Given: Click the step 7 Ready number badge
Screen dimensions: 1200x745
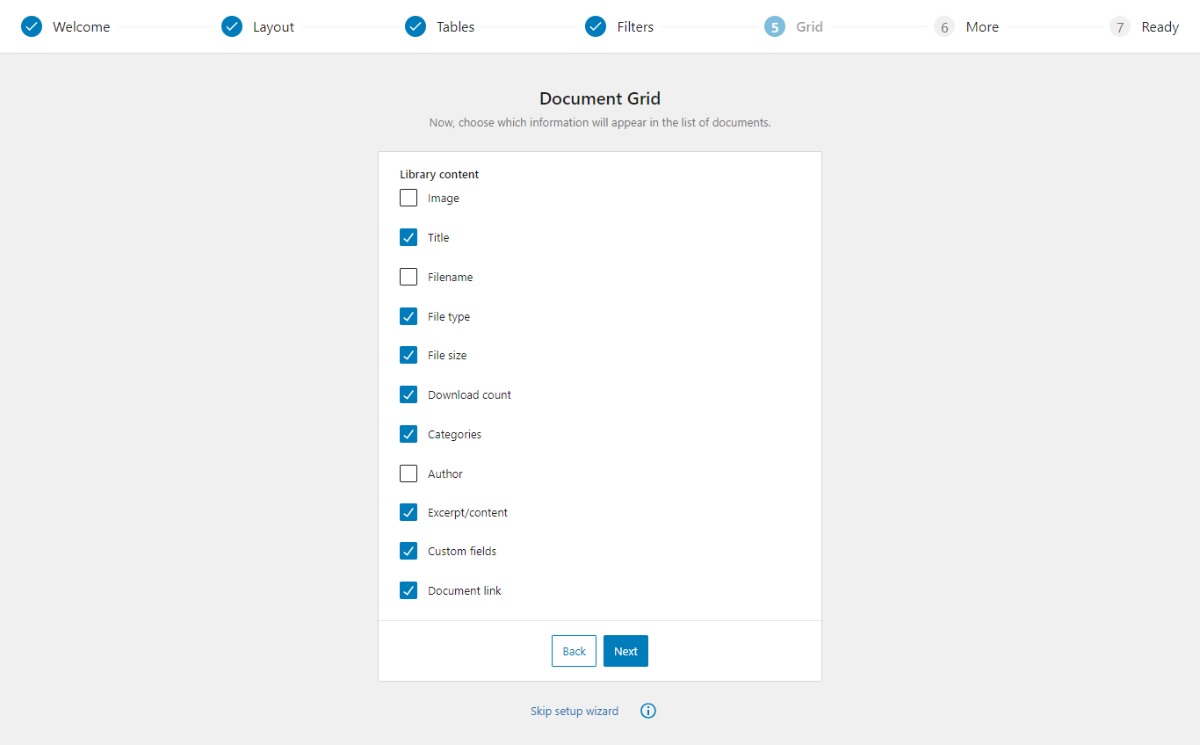Looking at the screenshot, I should coord(1120,27).
